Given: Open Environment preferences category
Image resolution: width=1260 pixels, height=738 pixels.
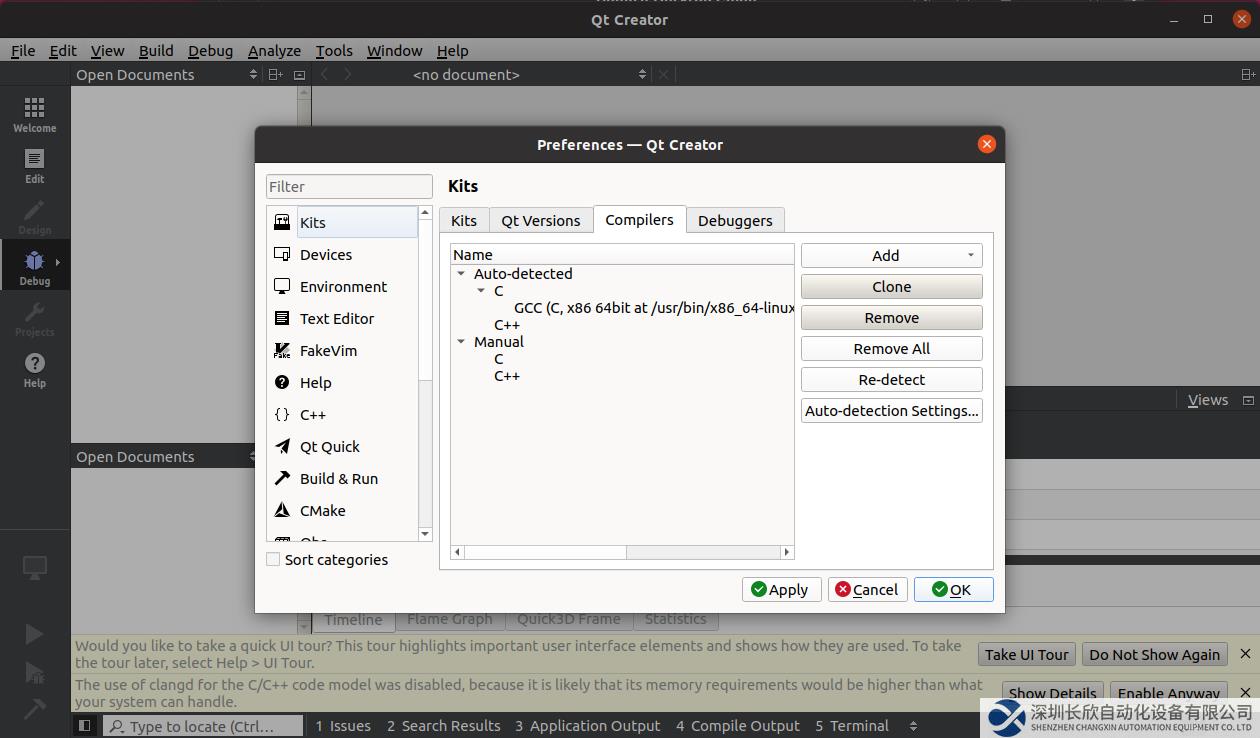Looking at the screenshot, I should tap(343, 286).
